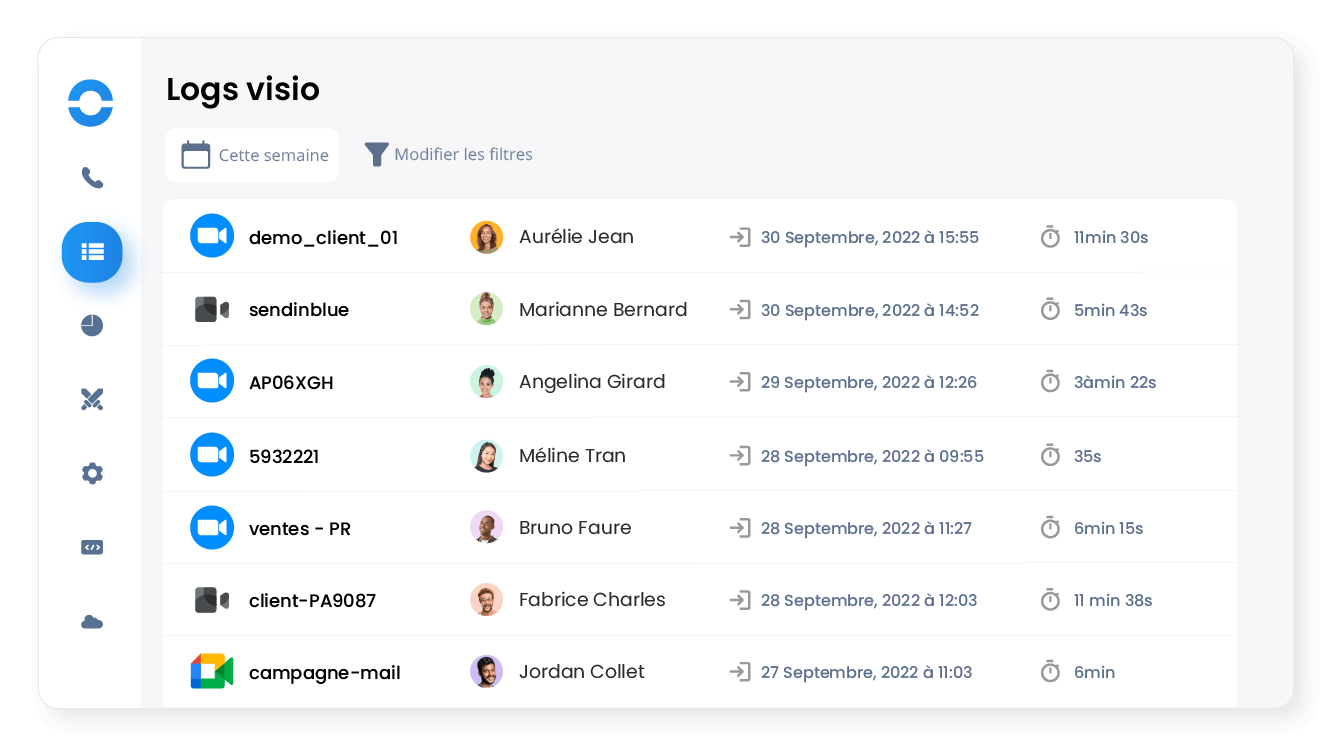Viewport: 1332px width, 746px height.
Task: Click the Google Meet icon beside campagne-mail
Action: click(x=212, y=672)
